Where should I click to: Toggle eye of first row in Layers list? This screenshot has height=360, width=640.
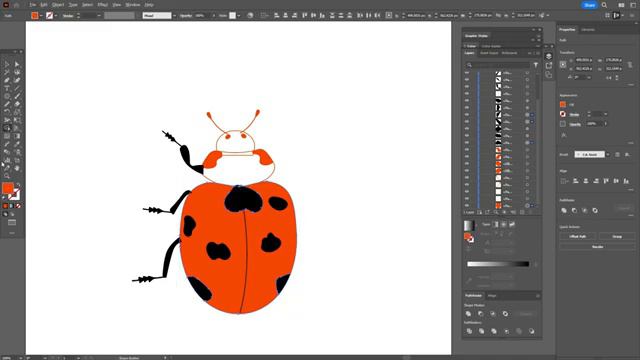click(467, 73)
